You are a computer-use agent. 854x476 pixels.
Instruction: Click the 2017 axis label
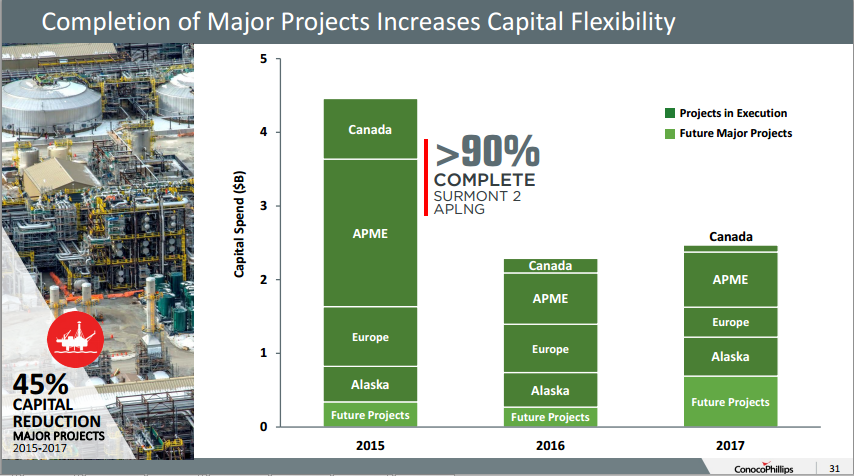point(730,446)
